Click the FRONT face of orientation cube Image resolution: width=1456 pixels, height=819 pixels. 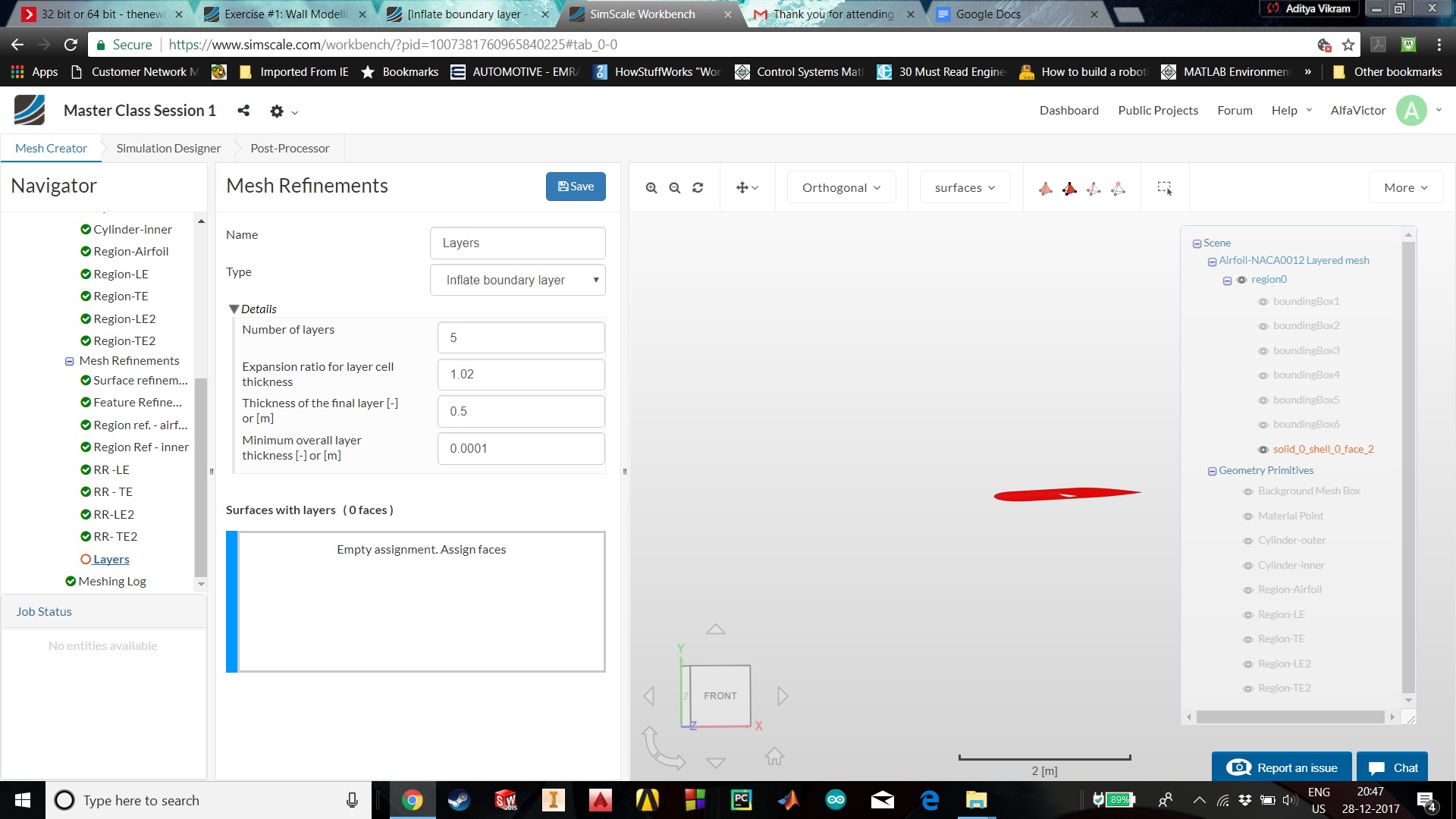pos(720,695)
